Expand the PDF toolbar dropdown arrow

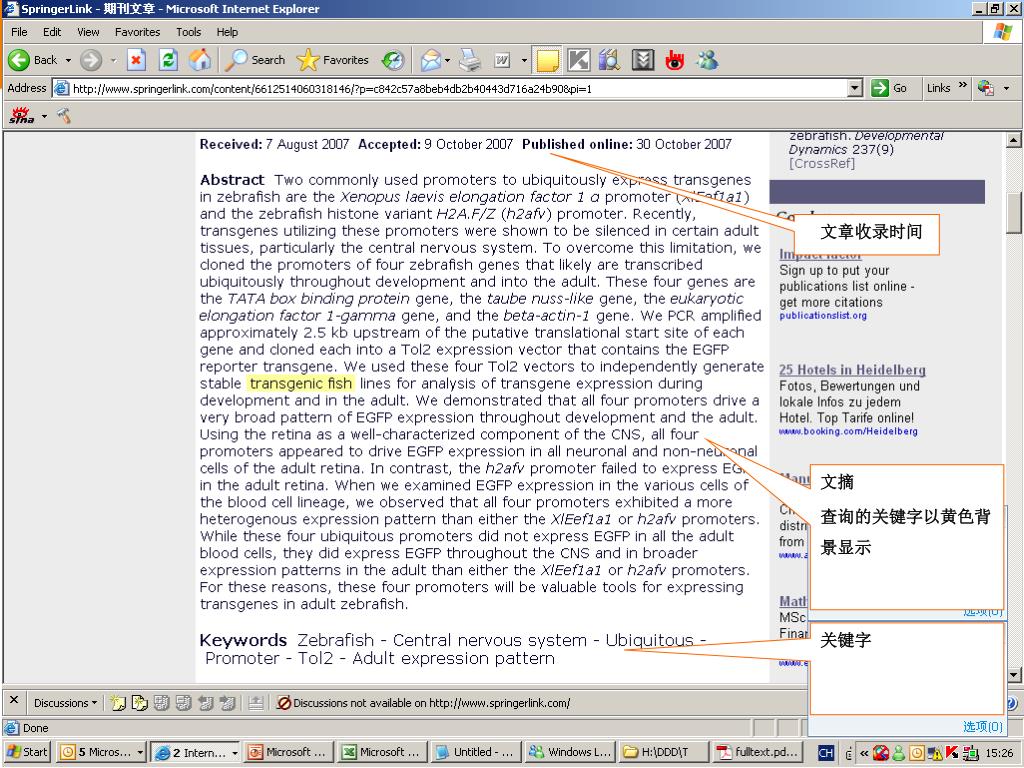(1006, 88)
